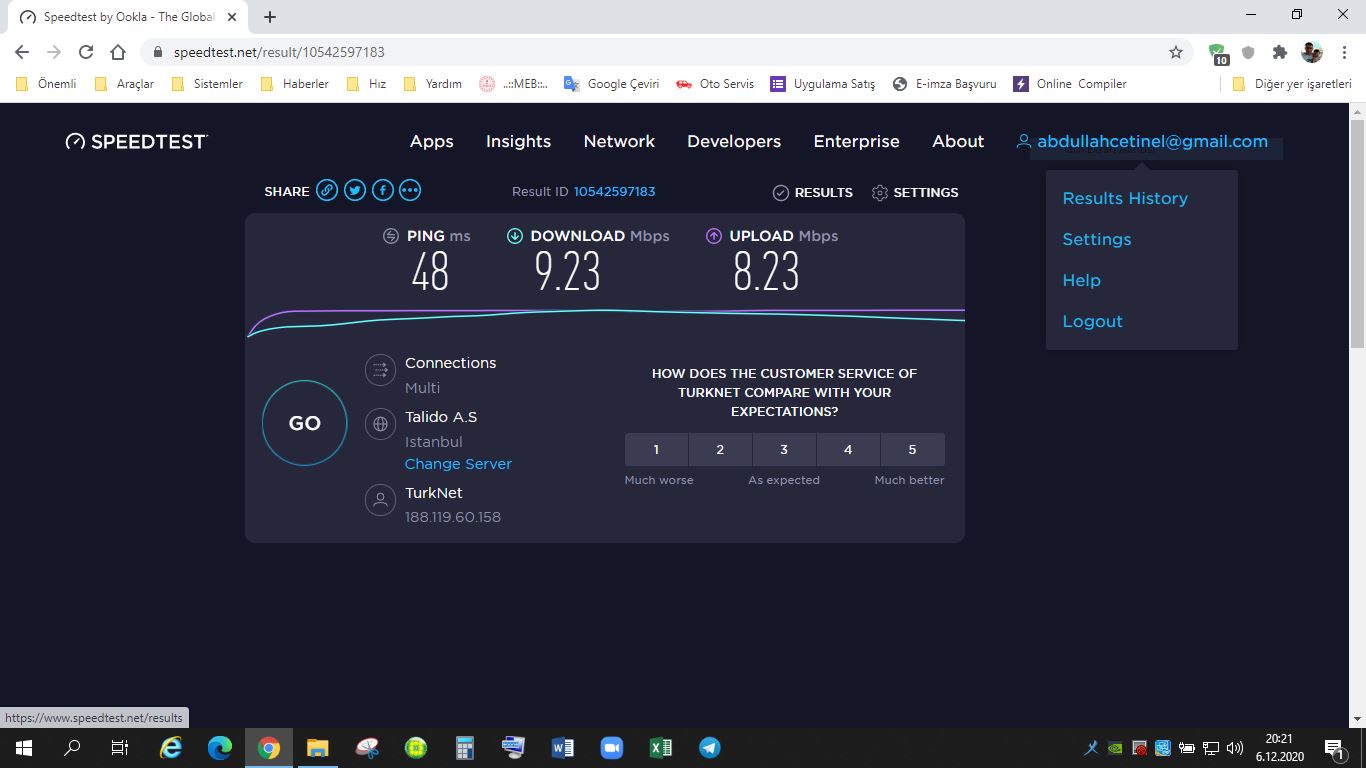Open the Google Çeviri bookmark
The width and height of the screenshot is (1366, 768).
tap(611, 84)
